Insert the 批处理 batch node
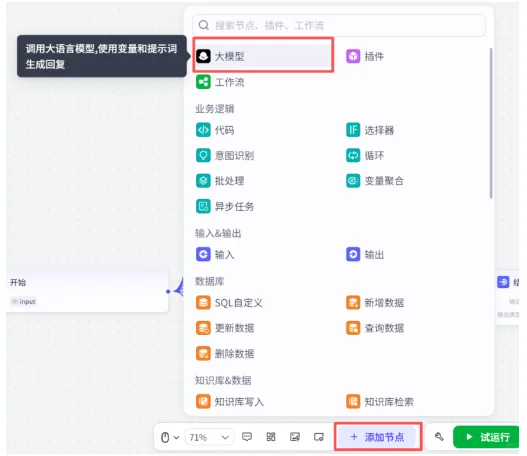 click(x=220, y=180)
